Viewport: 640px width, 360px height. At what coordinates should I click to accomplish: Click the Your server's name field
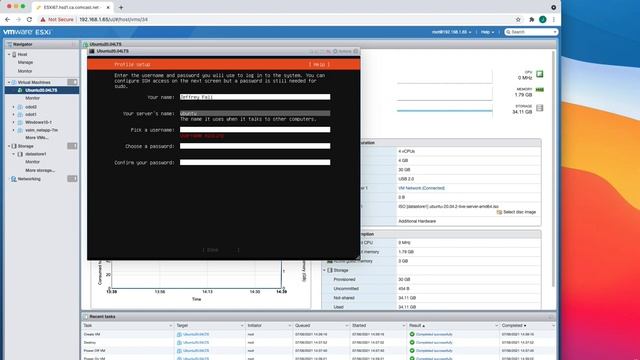click(x=255, y=113)
